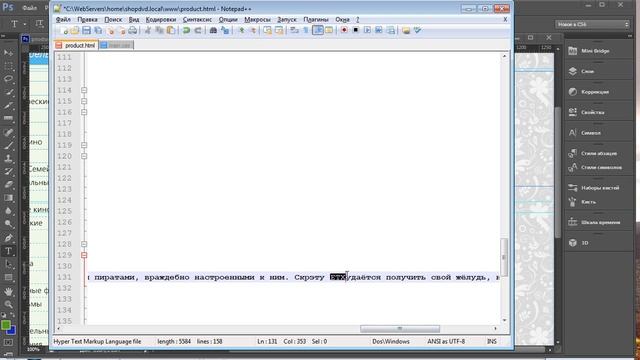Screen dimensions: 640x360
Task: Click the Redo arrow toolbar icon
Action: tap(198, 30)
